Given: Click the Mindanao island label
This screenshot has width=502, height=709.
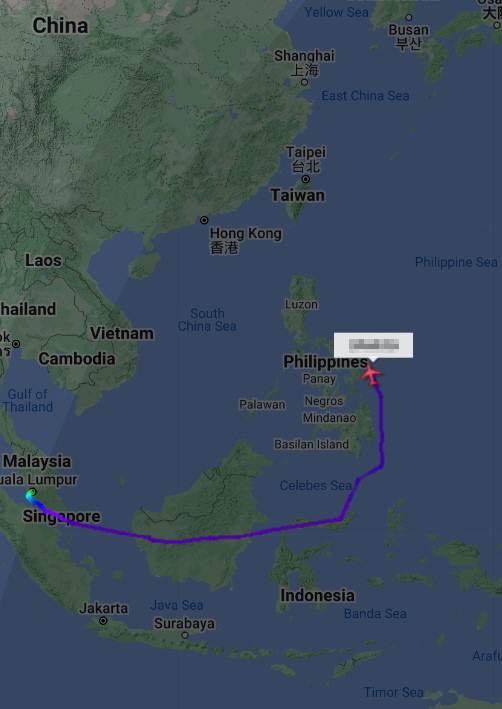Looking at the screenshot, I should point(329,418).
